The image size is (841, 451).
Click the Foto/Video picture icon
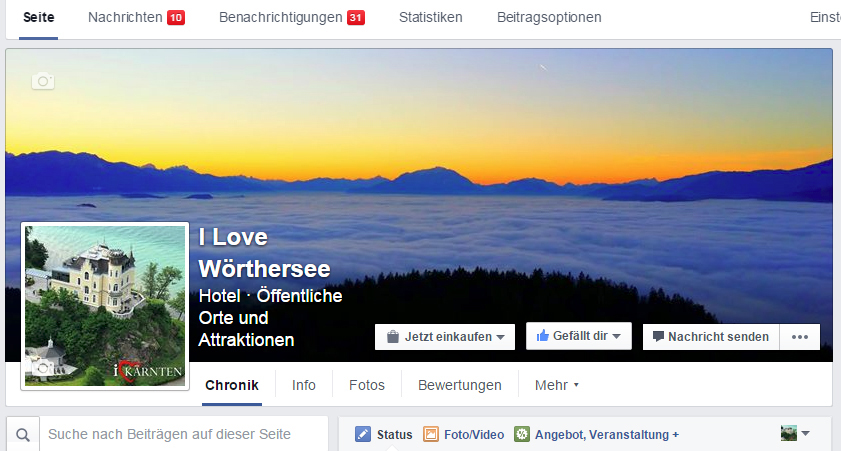[431, 434]
